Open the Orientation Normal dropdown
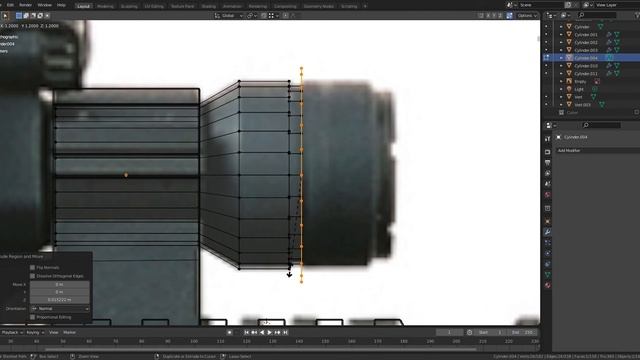Screen dimensions: 640x360 (60, 309)
